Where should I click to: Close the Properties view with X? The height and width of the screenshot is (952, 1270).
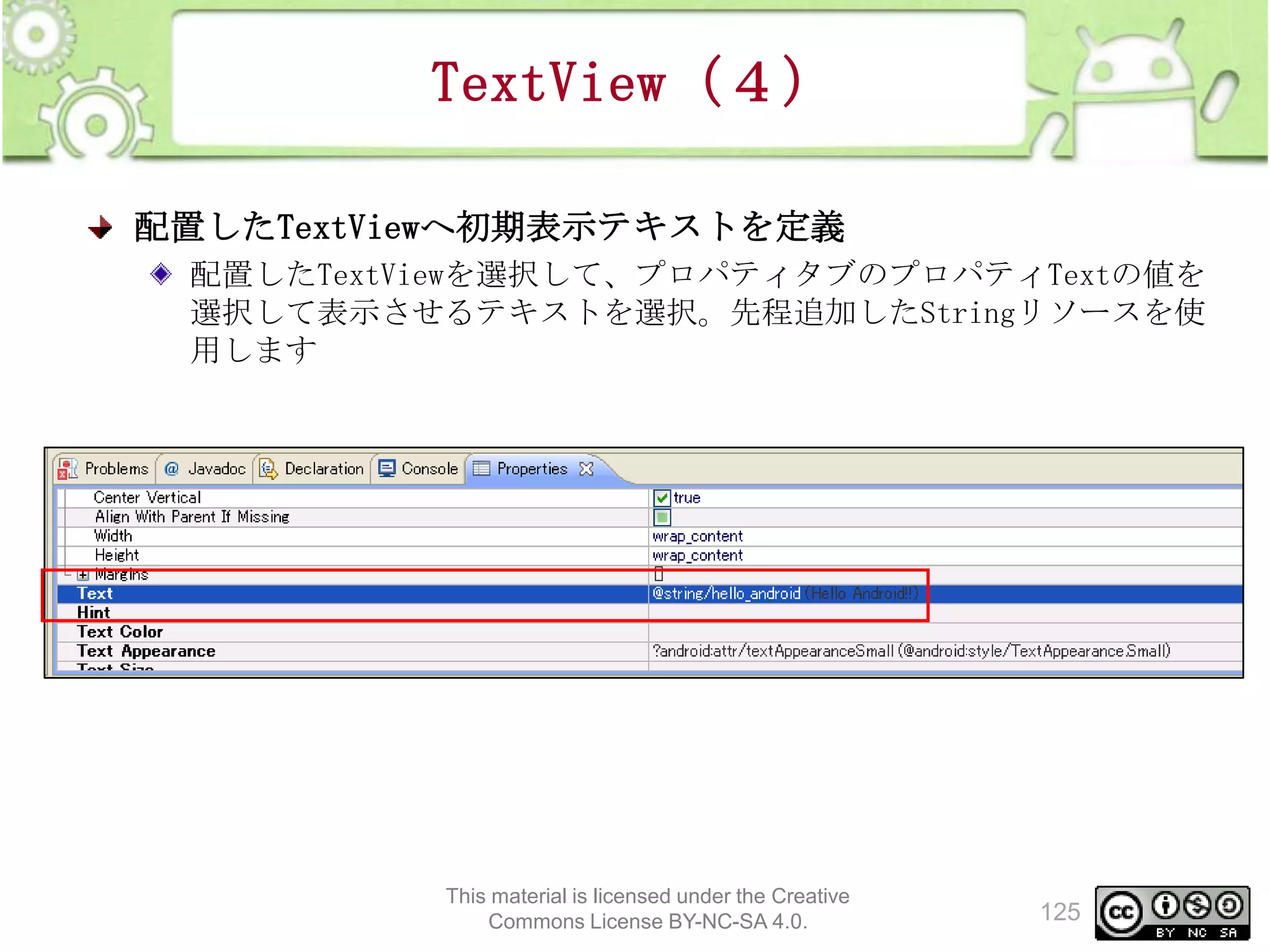point(586,469)
